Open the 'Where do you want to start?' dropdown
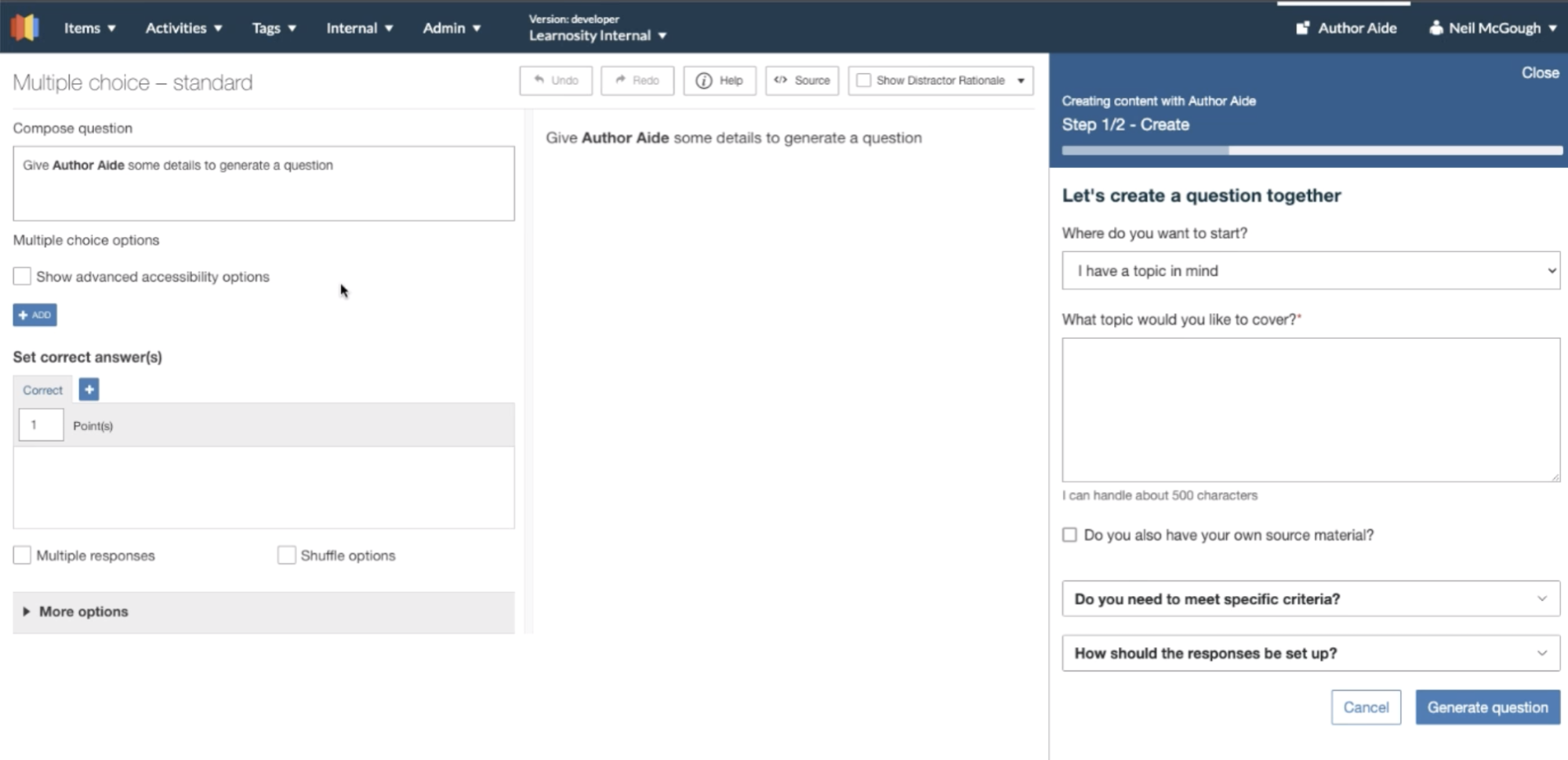The height and width of the screenshot is (760, 1568). tap(1310, 271)
